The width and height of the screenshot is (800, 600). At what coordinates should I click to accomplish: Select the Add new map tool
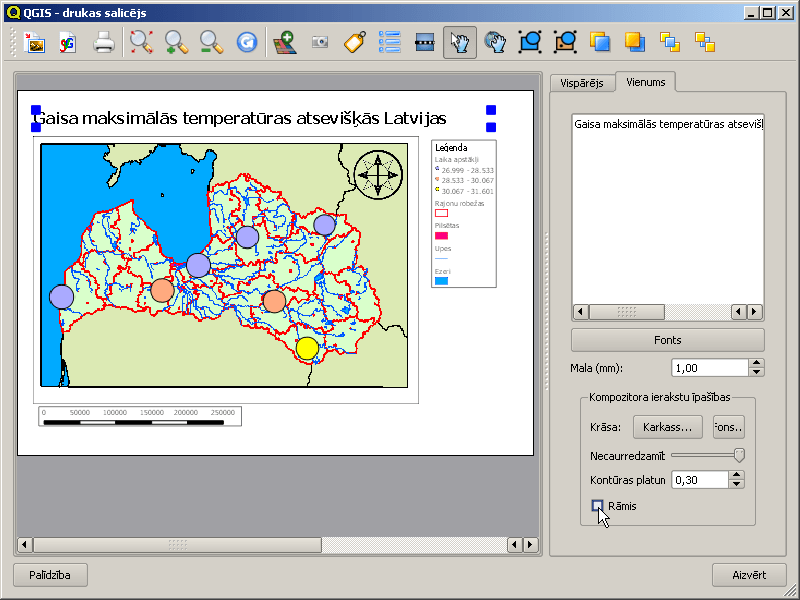(x=285, y=42)
